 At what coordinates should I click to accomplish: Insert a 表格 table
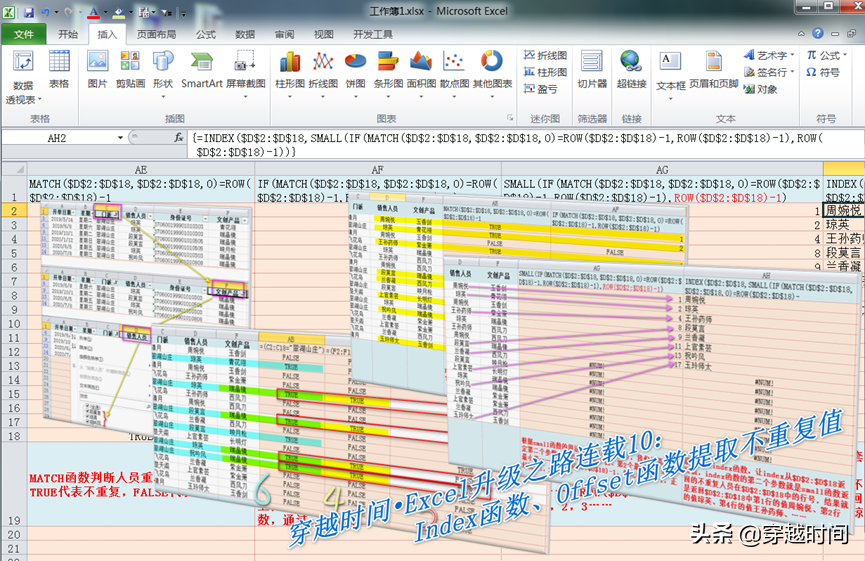59,69
